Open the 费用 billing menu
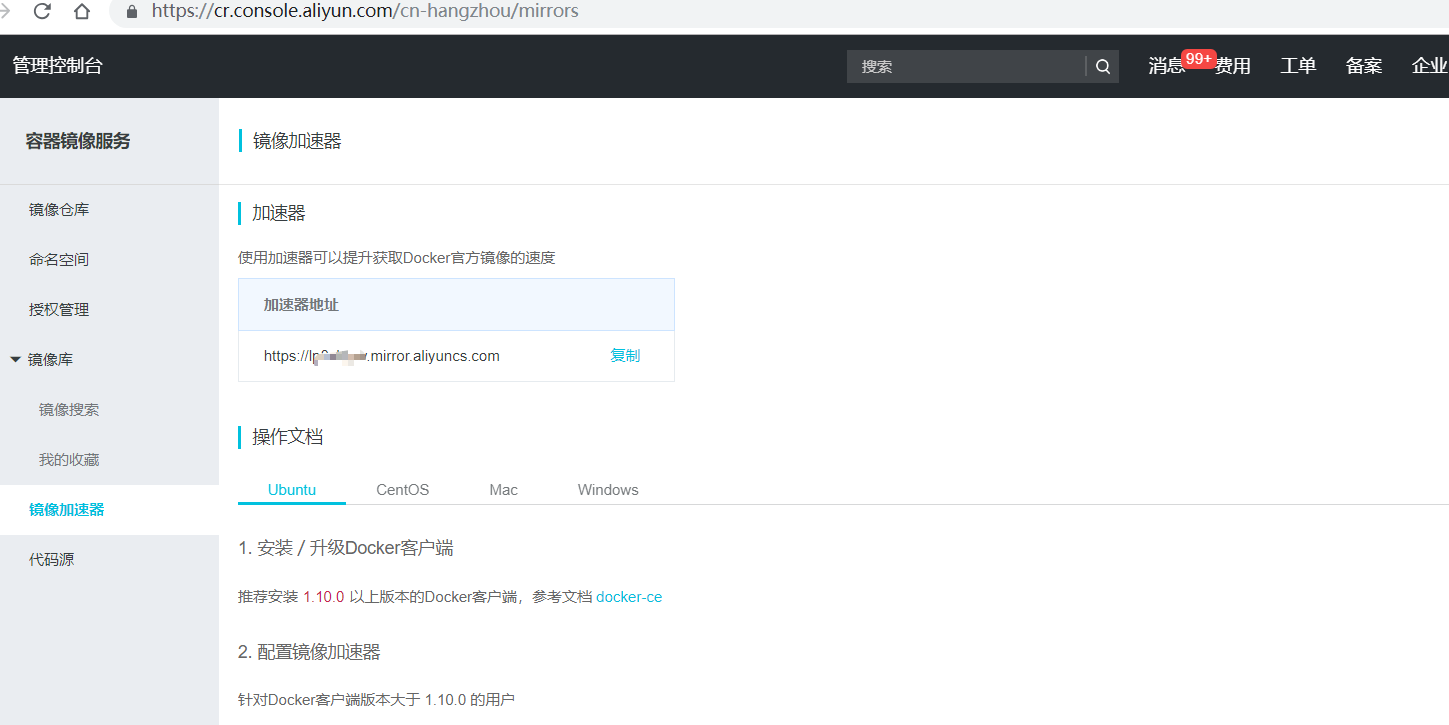1449x725 pixels. click(x=1233, y=66)
